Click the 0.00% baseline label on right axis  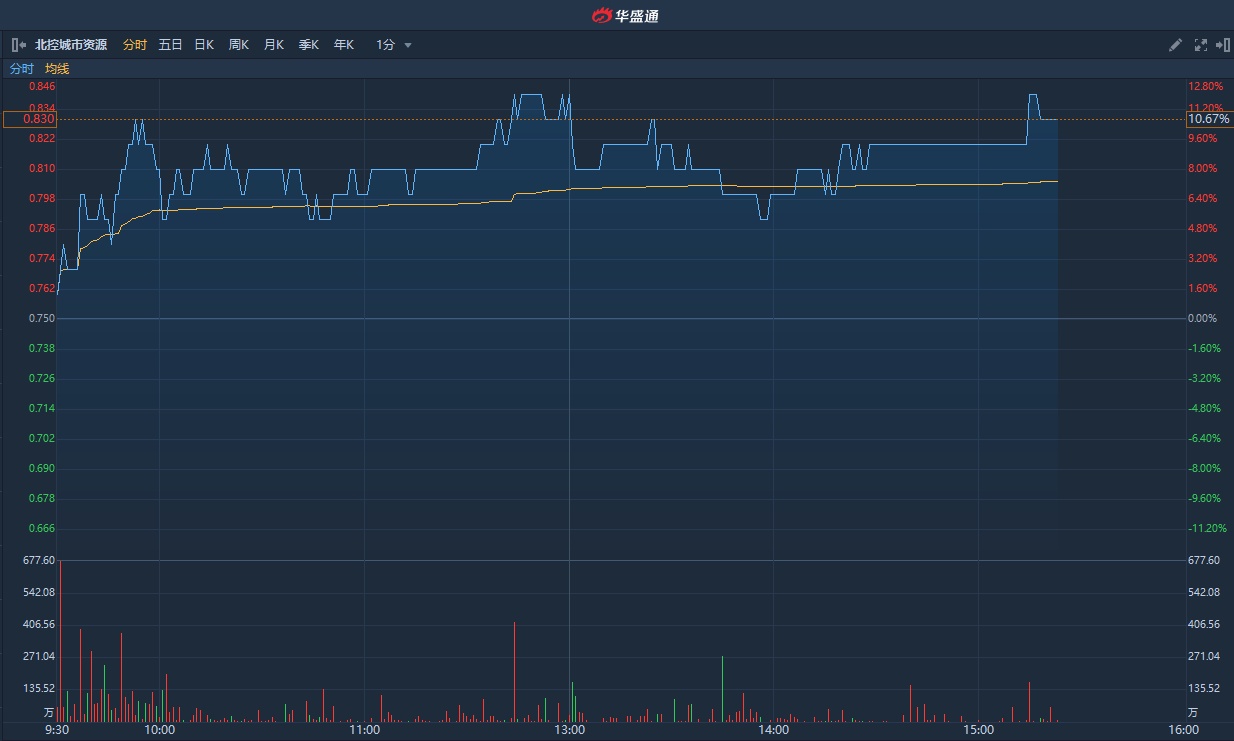[x=1203, y=318]
